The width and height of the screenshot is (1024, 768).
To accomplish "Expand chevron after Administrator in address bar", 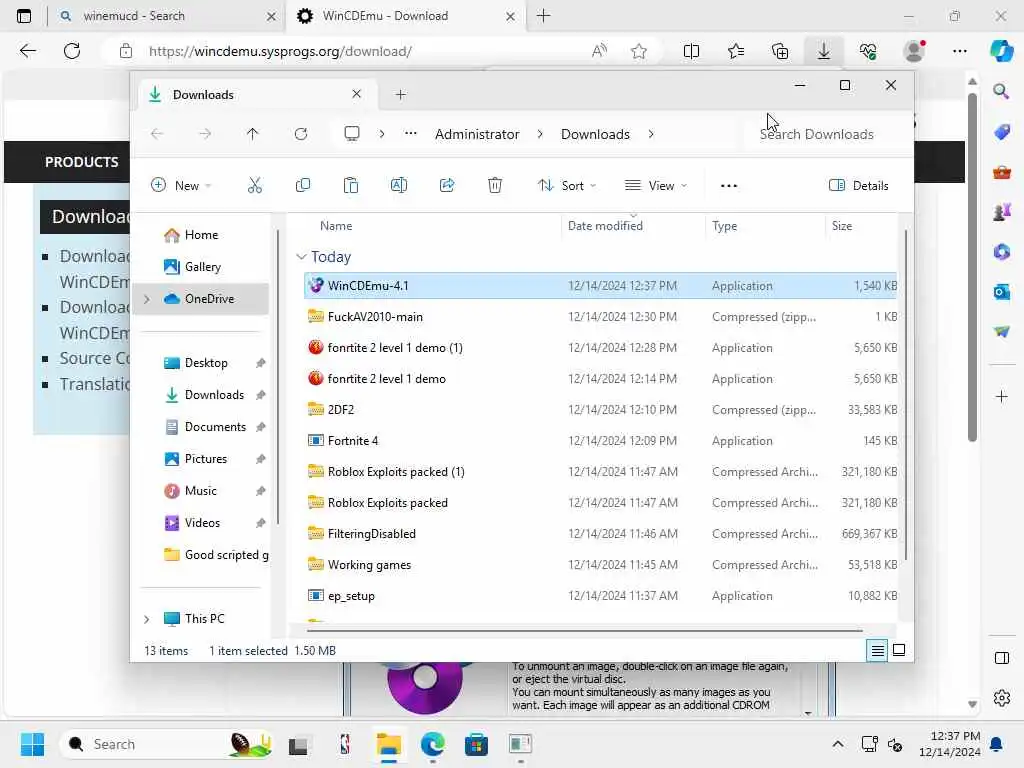I will point(540,134).
